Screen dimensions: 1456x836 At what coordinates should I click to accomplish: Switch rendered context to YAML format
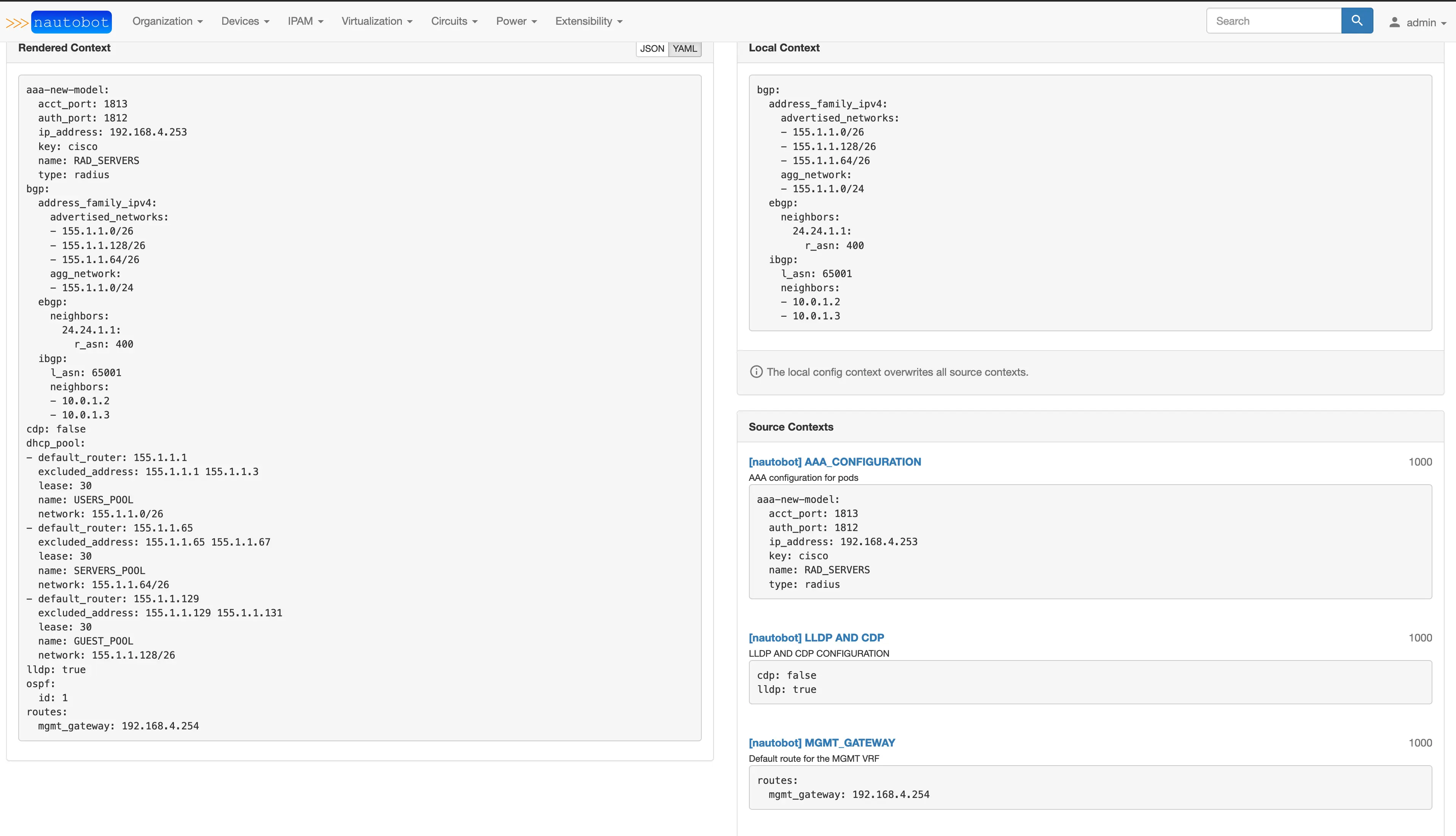685,49
